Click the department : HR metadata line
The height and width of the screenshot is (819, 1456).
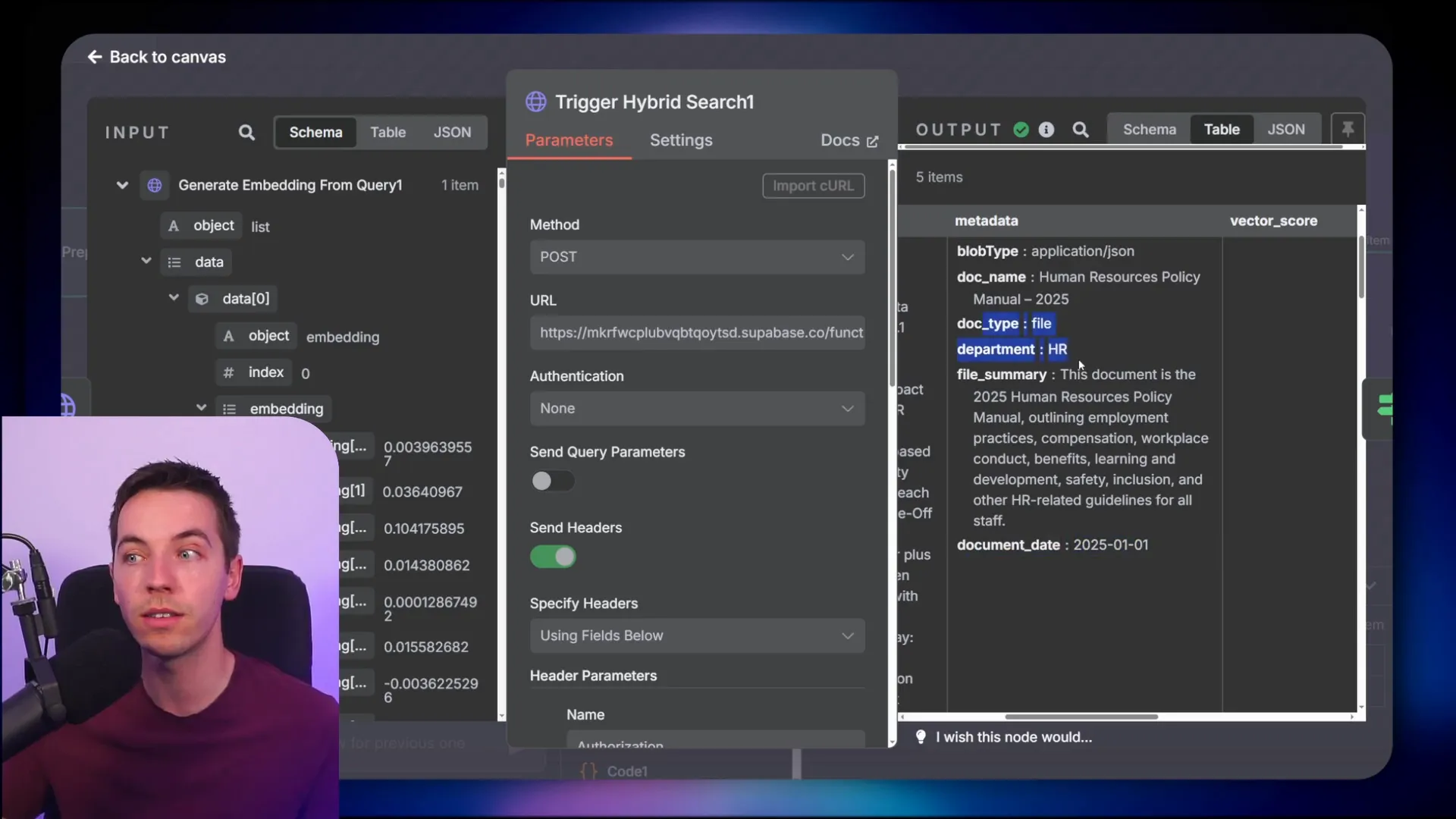tap(1012, 350)
